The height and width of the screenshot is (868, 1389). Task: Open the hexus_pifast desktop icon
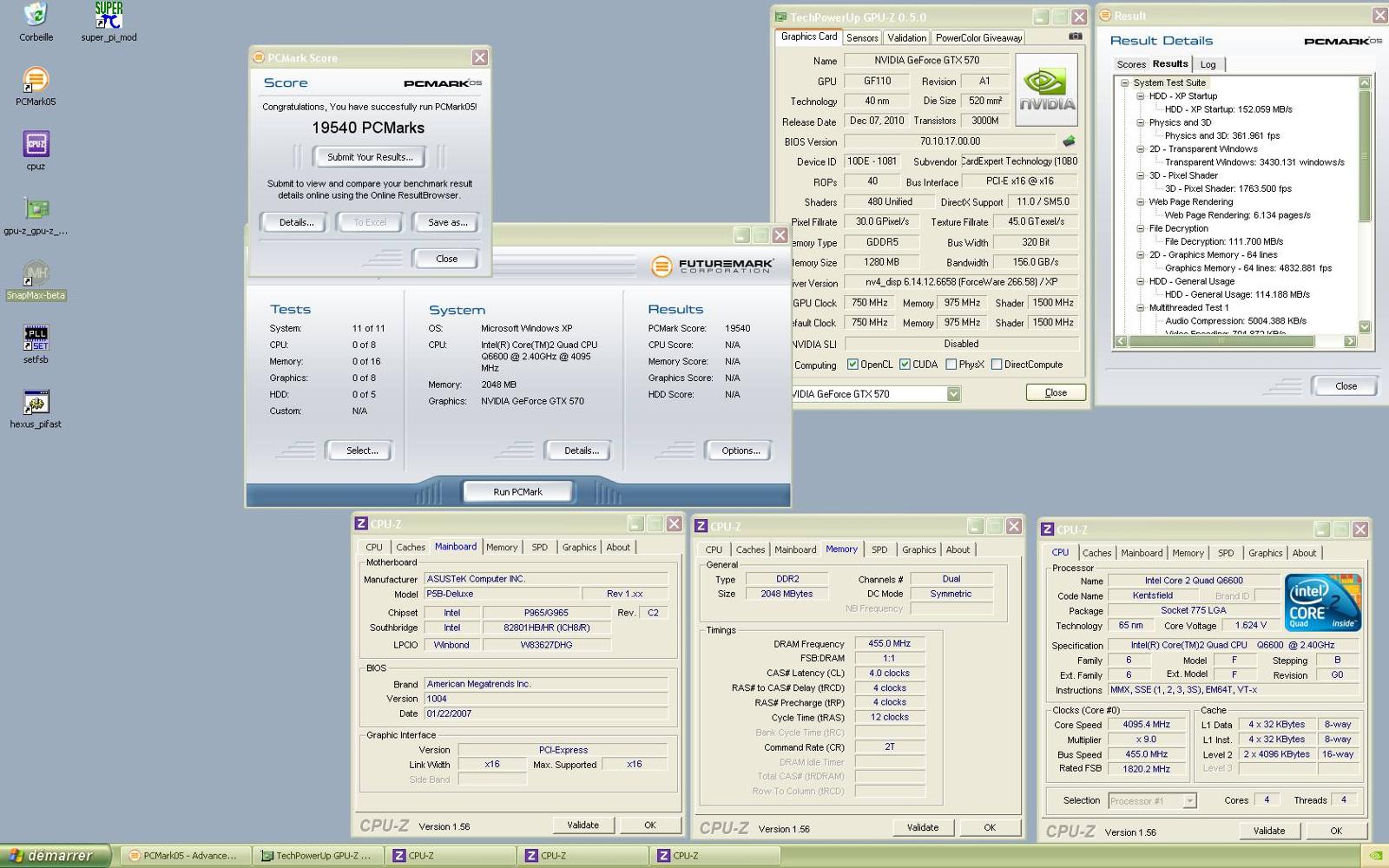(x=36, y=403)
